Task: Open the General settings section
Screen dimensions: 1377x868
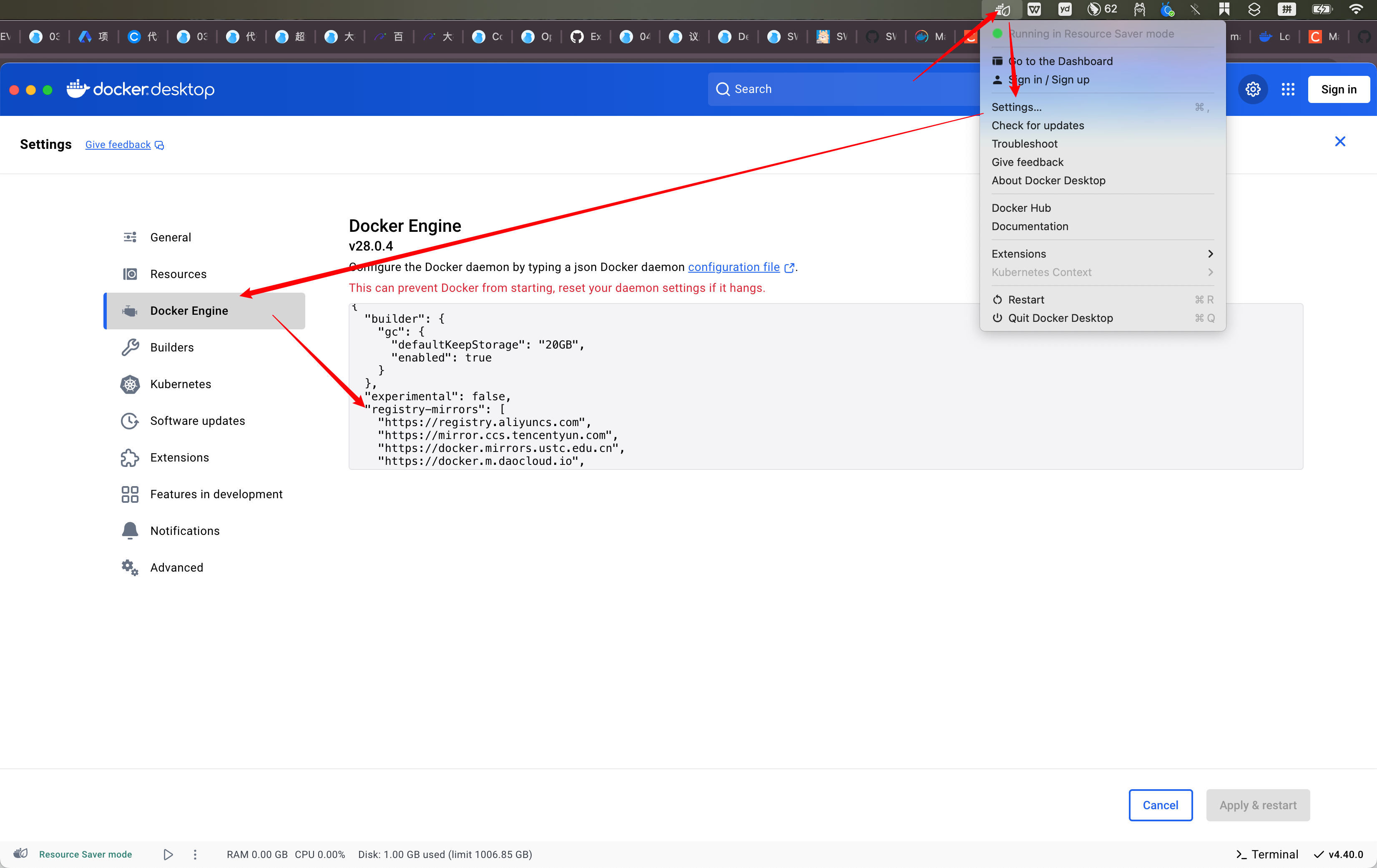Action: click(x=170, y=237)
